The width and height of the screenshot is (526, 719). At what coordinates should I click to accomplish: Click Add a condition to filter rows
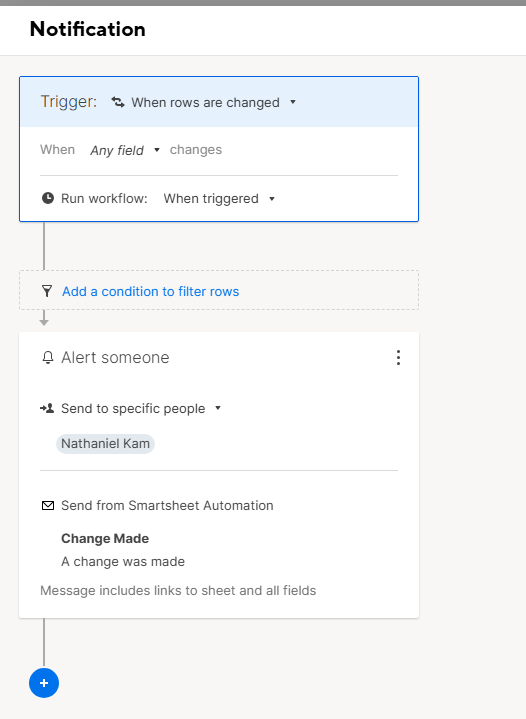click(x=150, y=291)
